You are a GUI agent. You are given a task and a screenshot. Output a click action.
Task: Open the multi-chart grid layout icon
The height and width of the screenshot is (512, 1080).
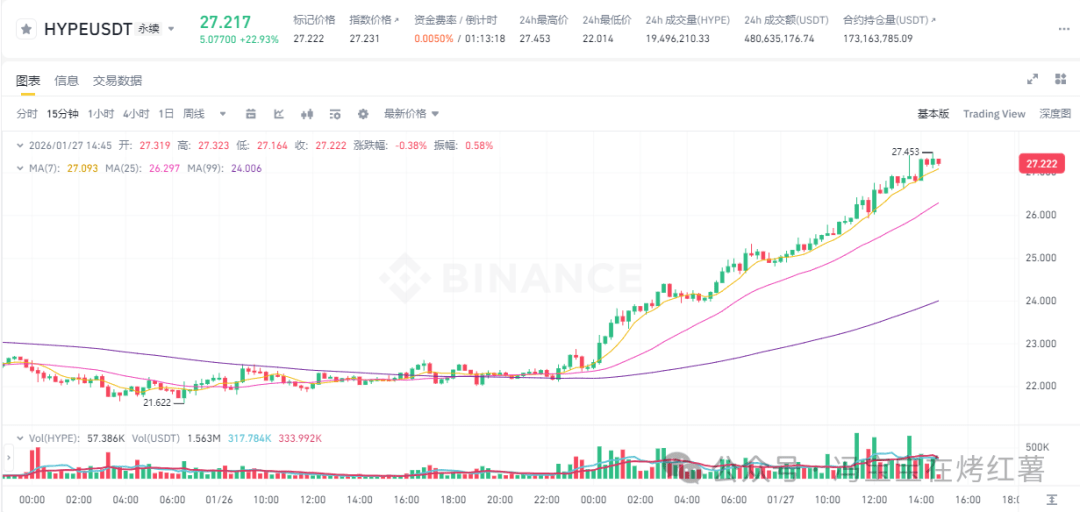[1061, 79]
